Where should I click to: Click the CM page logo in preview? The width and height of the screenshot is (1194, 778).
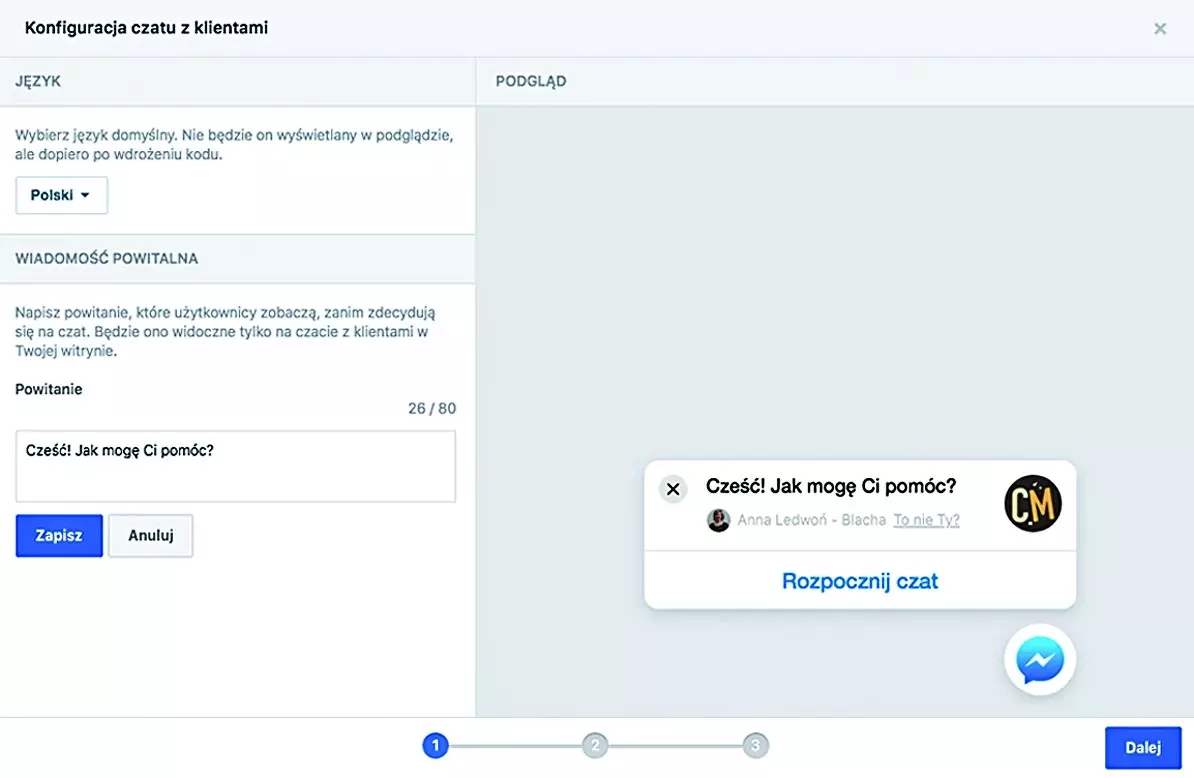click(x=1032, y=503)
